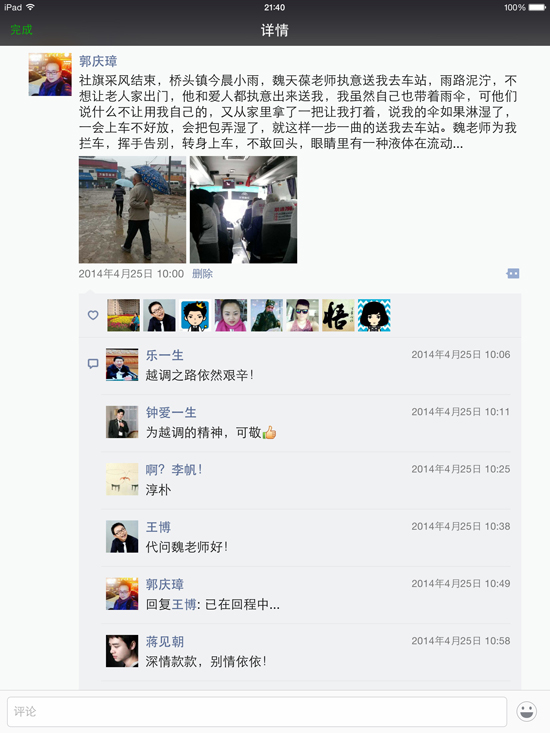550x733 pixels.
Task: Tap the emoji smiley icon beside comment box
Action: (x=527, y=711)
